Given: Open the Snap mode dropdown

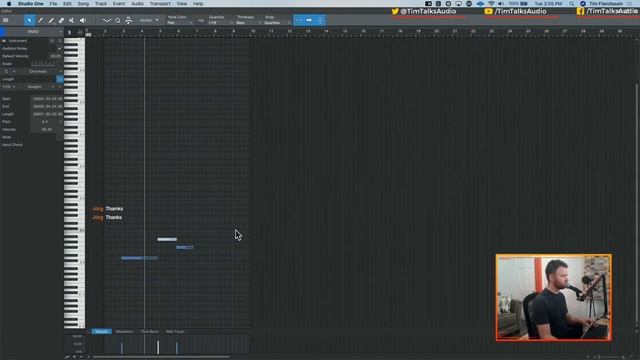Looking at the screenshot, I should 278,23.
